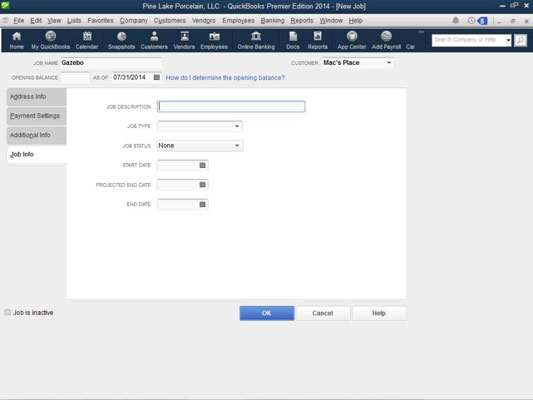The image size is (533, 400).
Task: Open the Docs toolbar icon
Action: 293,40
